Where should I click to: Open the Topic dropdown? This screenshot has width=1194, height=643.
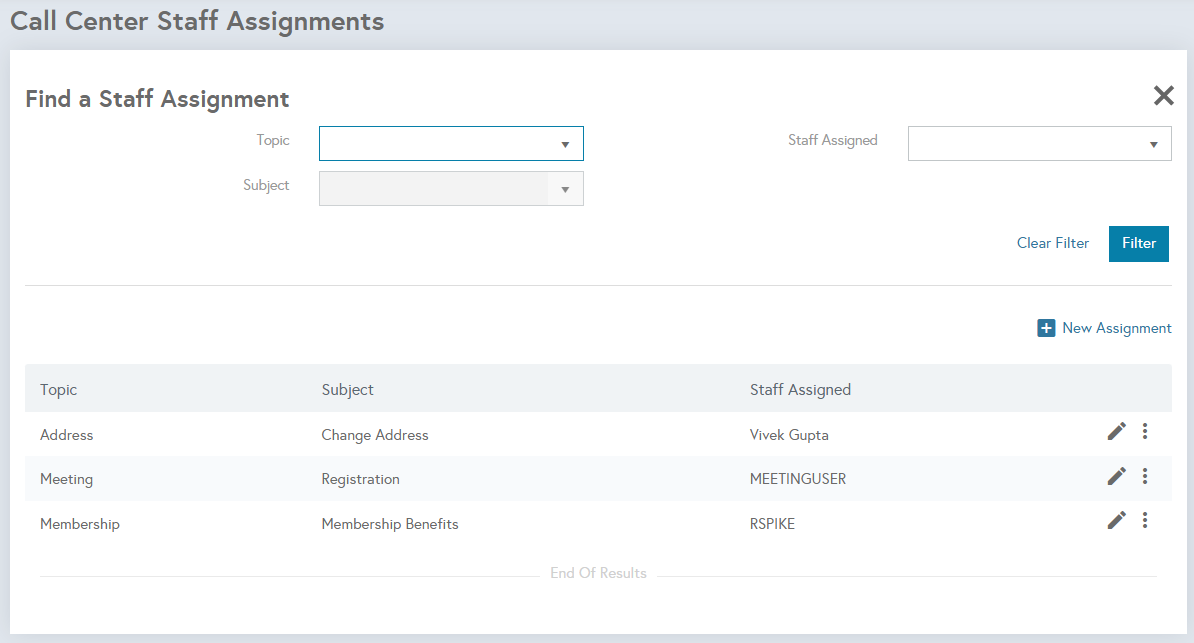452,144
